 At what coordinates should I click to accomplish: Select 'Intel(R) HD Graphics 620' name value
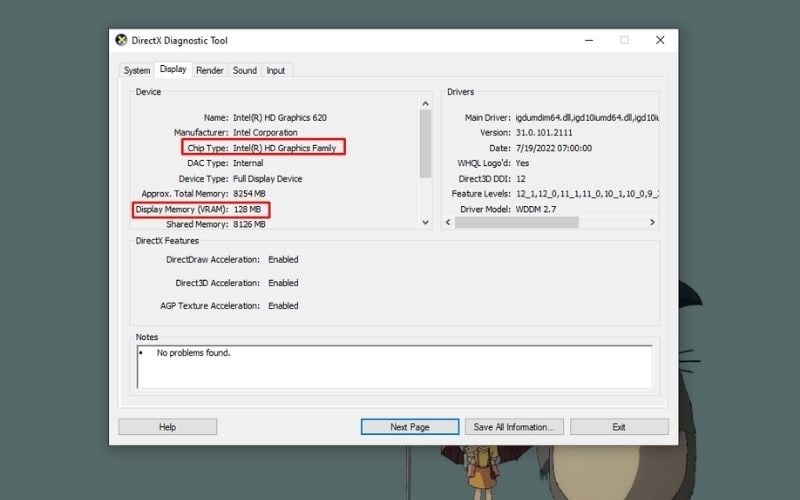(280, 118)
